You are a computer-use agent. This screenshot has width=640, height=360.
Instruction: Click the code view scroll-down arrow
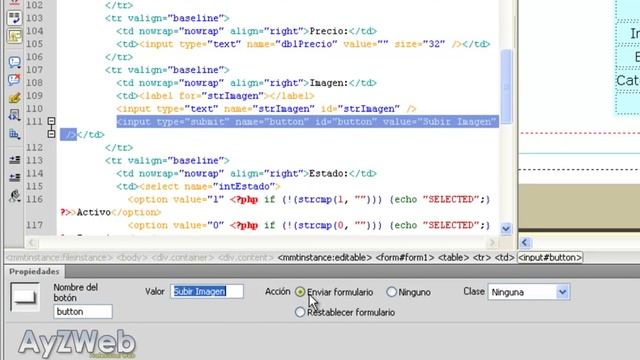[x=506, y=229]
